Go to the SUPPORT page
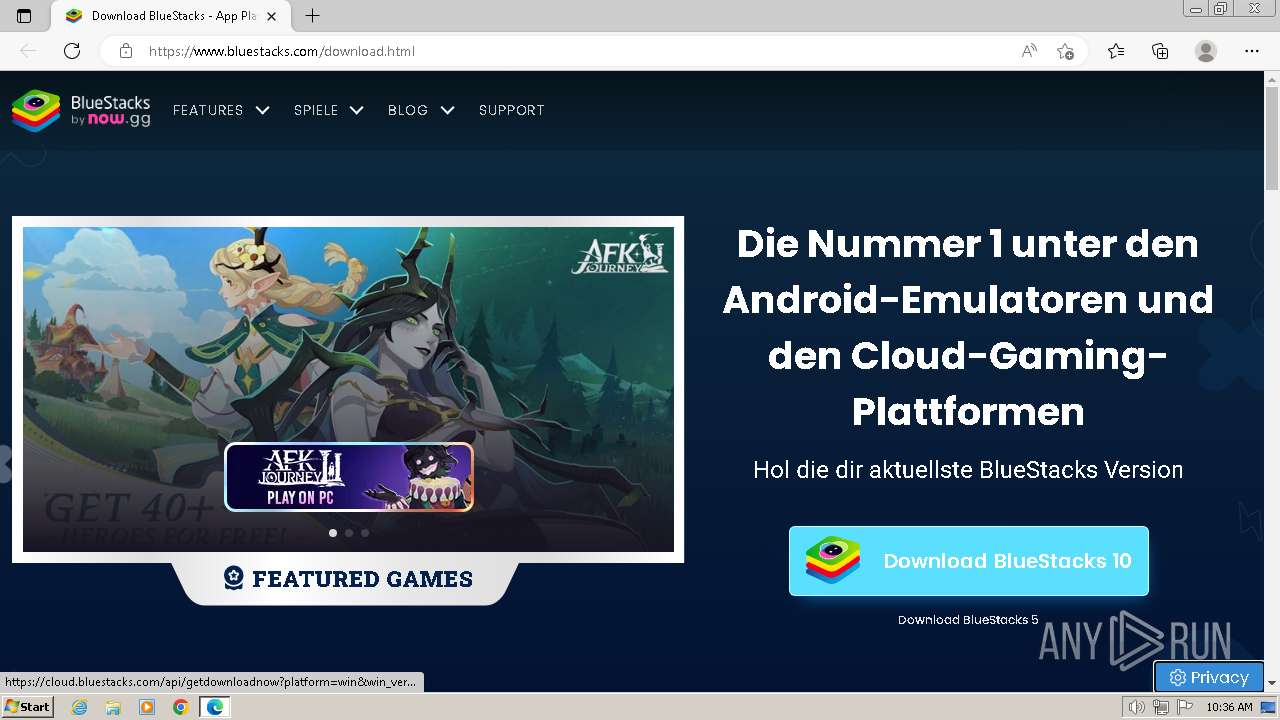The image size is (1280, 720). (512, 110)
